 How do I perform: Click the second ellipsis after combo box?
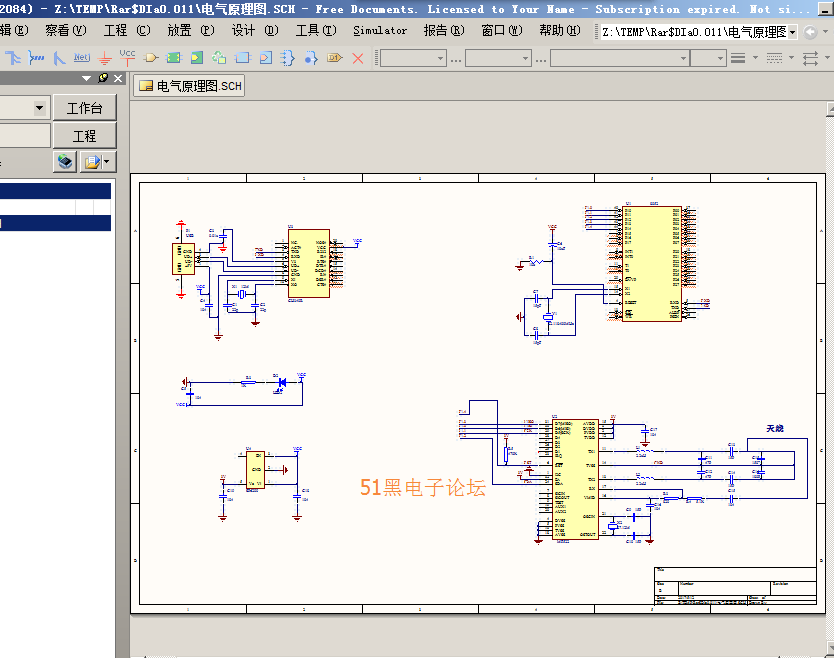[x=540, y=60]
